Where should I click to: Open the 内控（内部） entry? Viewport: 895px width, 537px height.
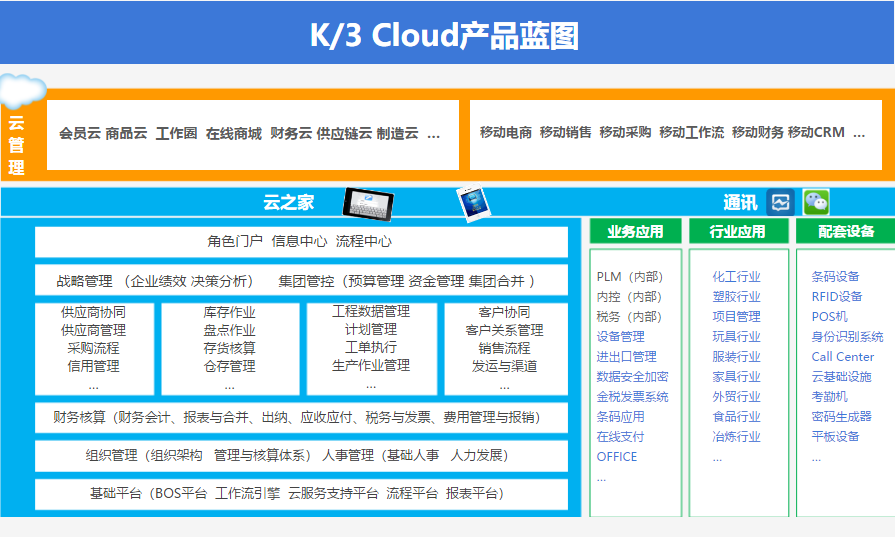click(629, 297)
